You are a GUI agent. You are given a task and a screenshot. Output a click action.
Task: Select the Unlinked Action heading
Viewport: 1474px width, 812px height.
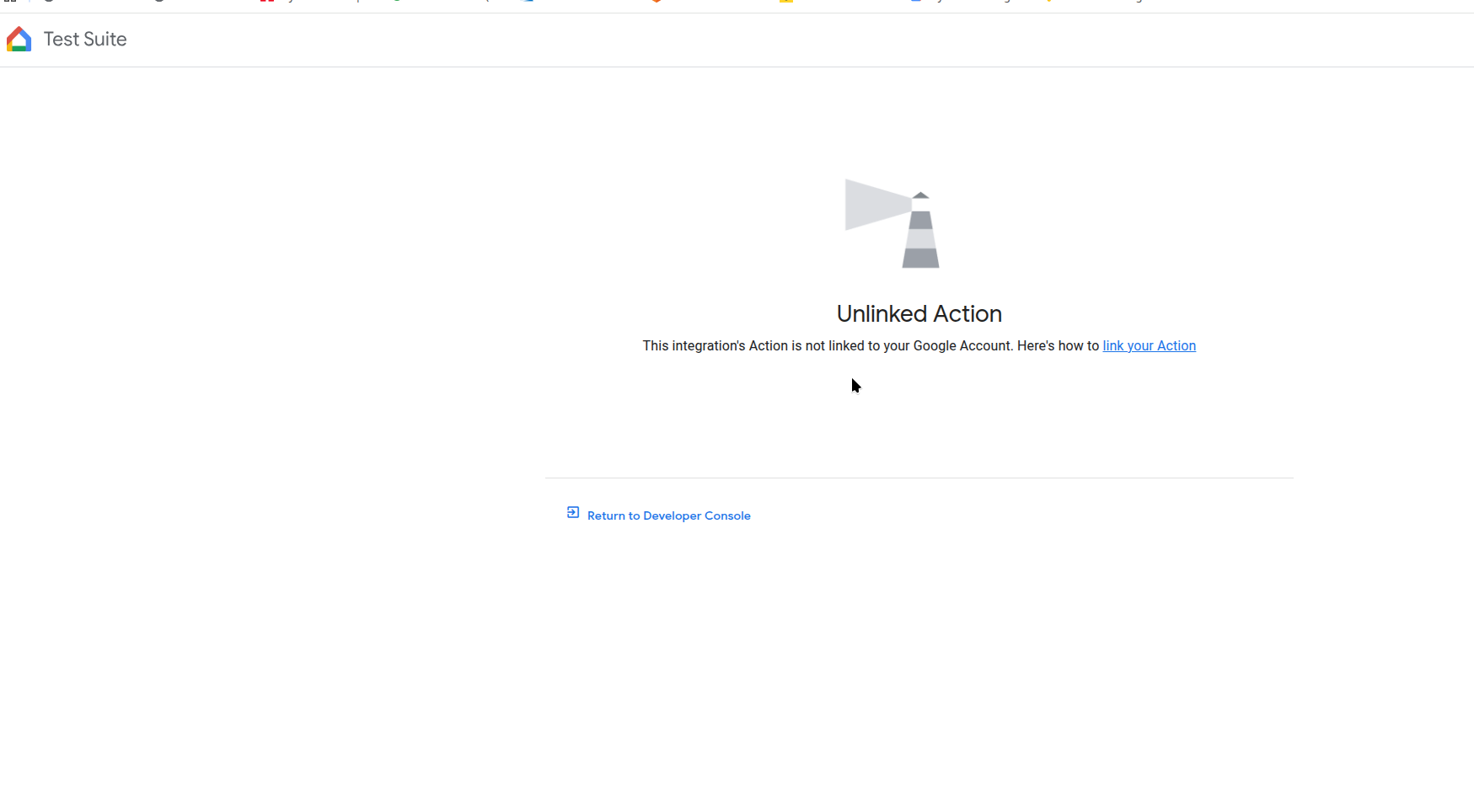[919, 314]
